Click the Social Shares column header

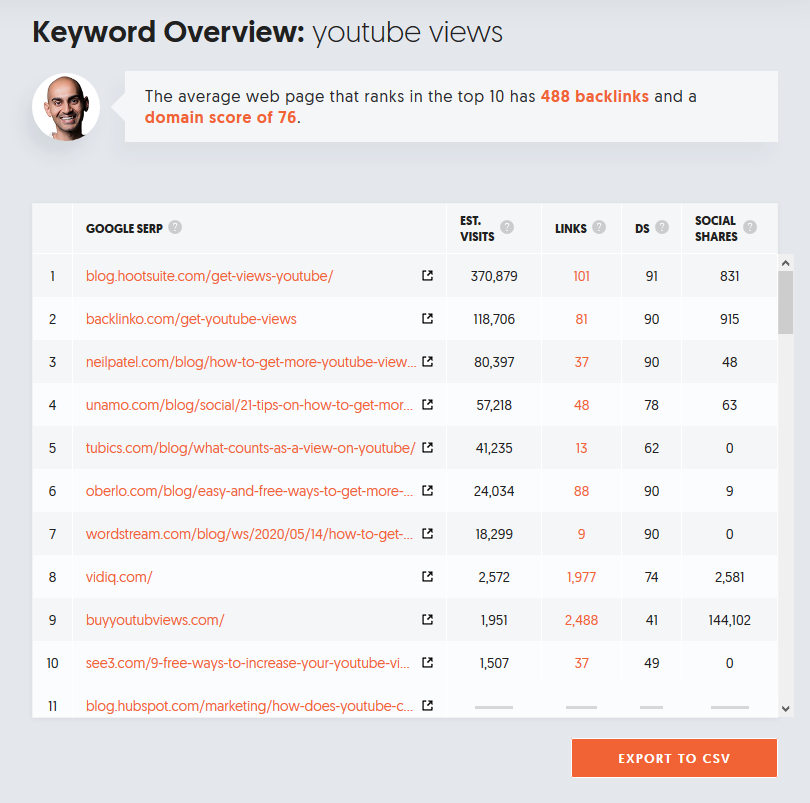[x=716, y=228]
